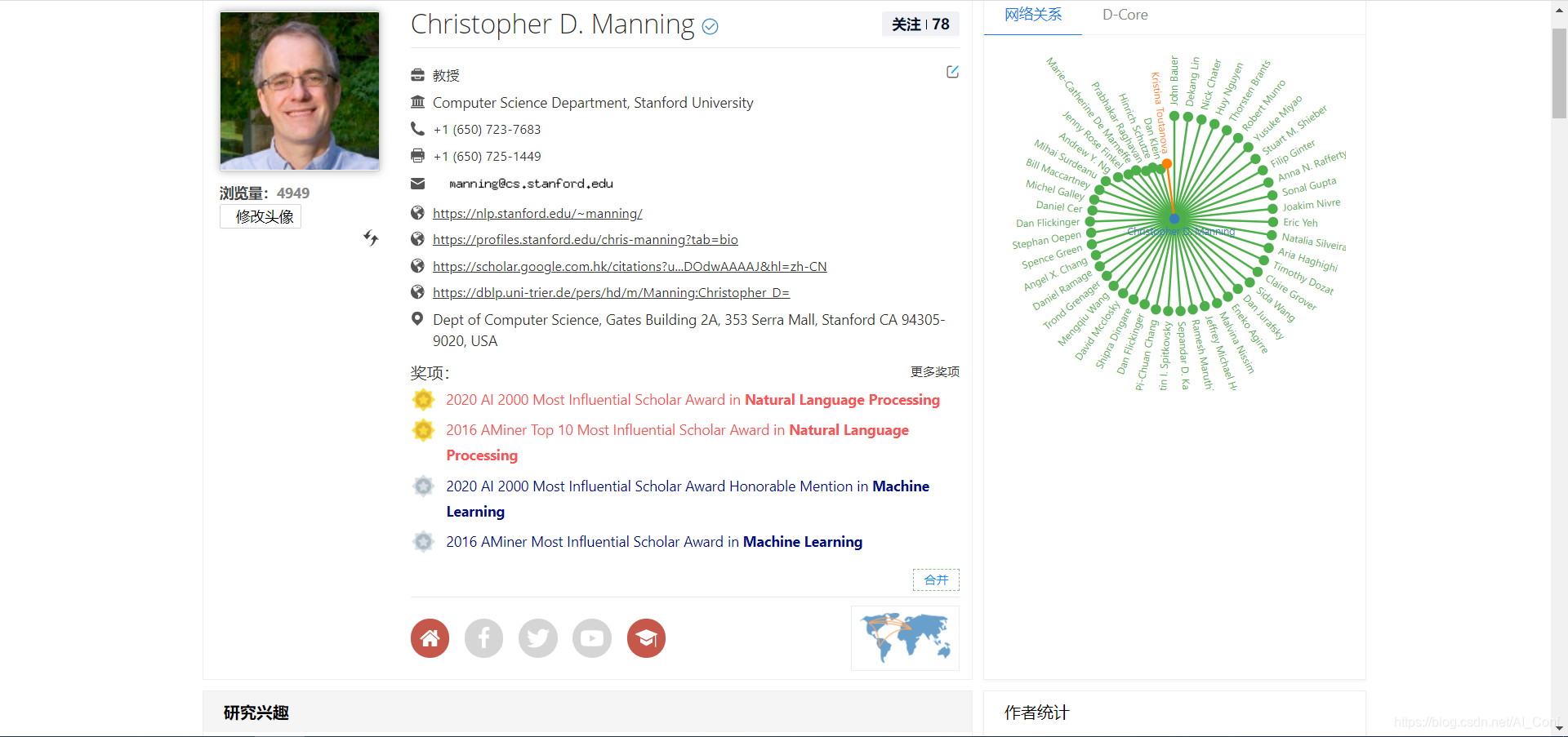This screenshot has width=1568, height=737.
Task: Click the page's vertical scrollbar thumb
Action: click(x=1559, y=73)
